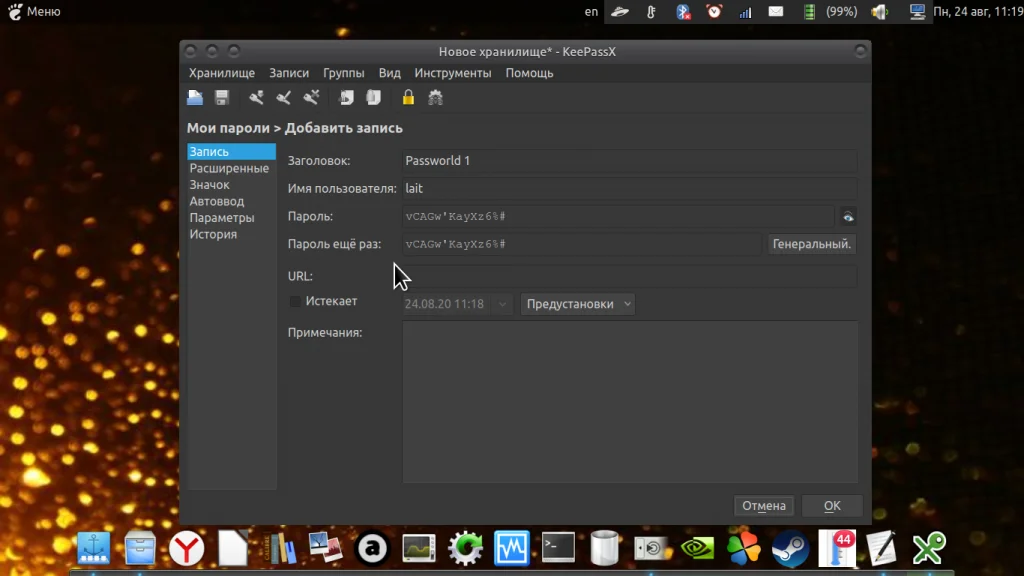This screenshot has height=576, width=1024.
Task: Enable the Истекает checkbox
Action: point(295,302)
